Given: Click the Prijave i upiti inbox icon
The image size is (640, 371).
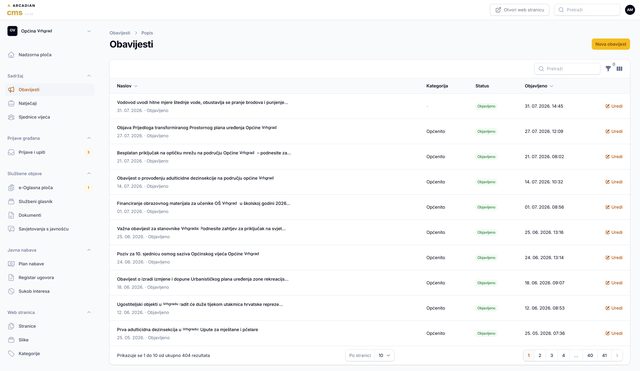Looking at the screenshot, I should pyautogui.click(x=11, y=152).
